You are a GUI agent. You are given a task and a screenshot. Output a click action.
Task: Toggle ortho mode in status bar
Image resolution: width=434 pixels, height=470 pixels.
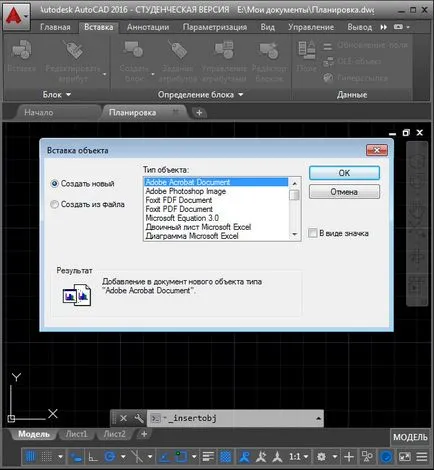pos(93,457)
